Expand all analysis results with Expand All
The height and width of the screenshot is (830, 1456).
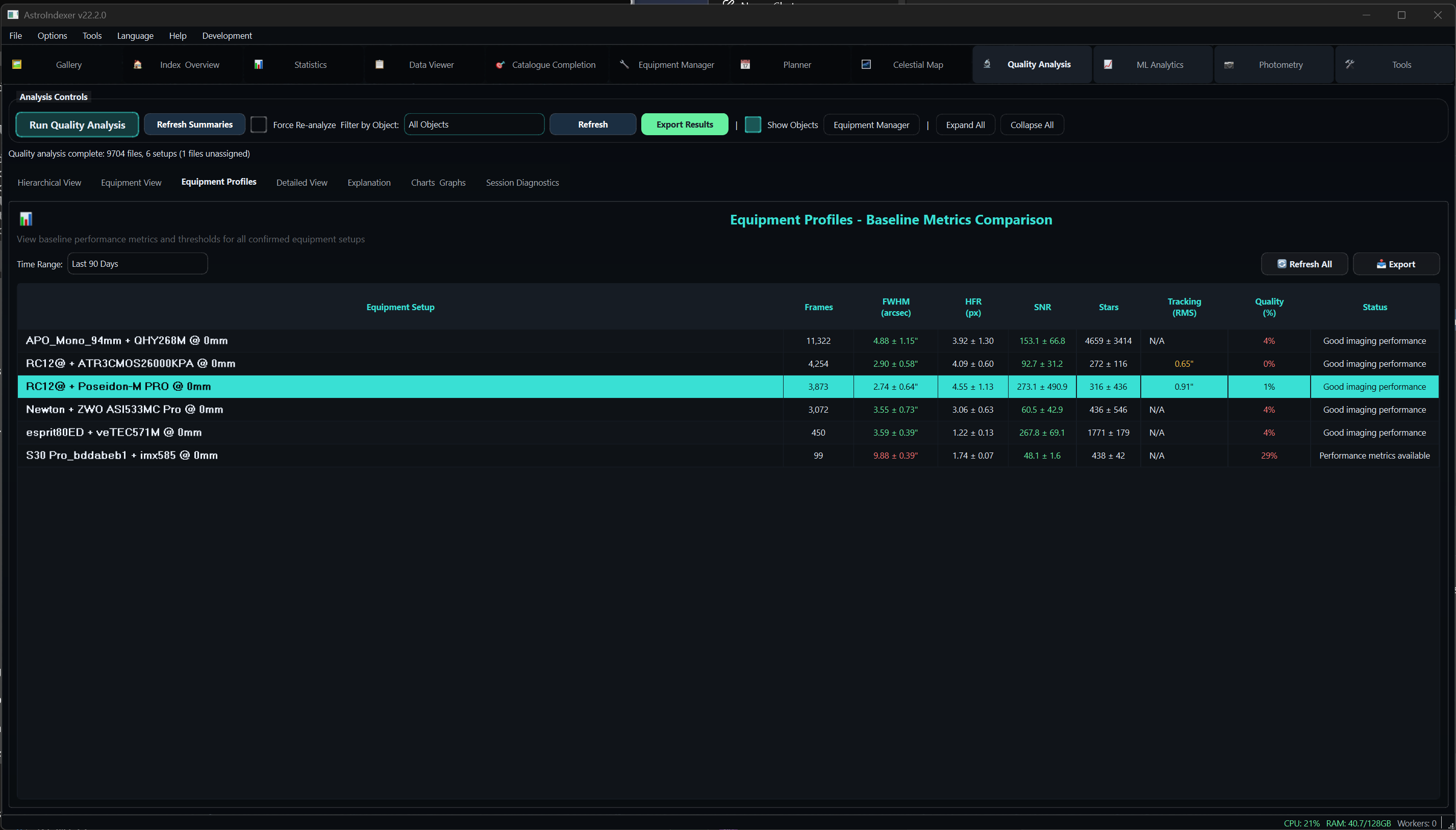pos(965,124)
